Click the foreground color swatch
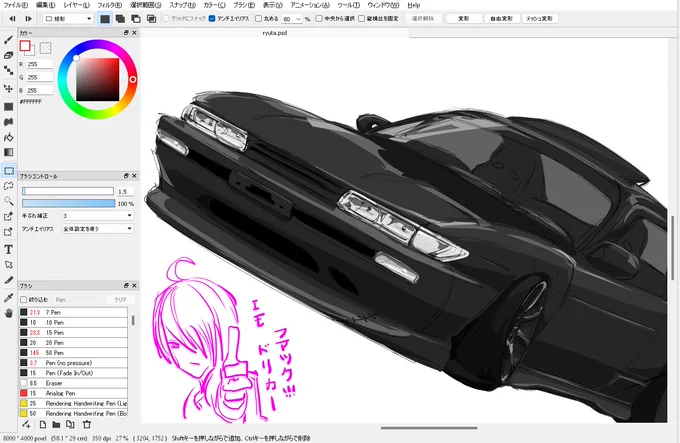This screenshot has width=680, height=443. click(25, 46)
